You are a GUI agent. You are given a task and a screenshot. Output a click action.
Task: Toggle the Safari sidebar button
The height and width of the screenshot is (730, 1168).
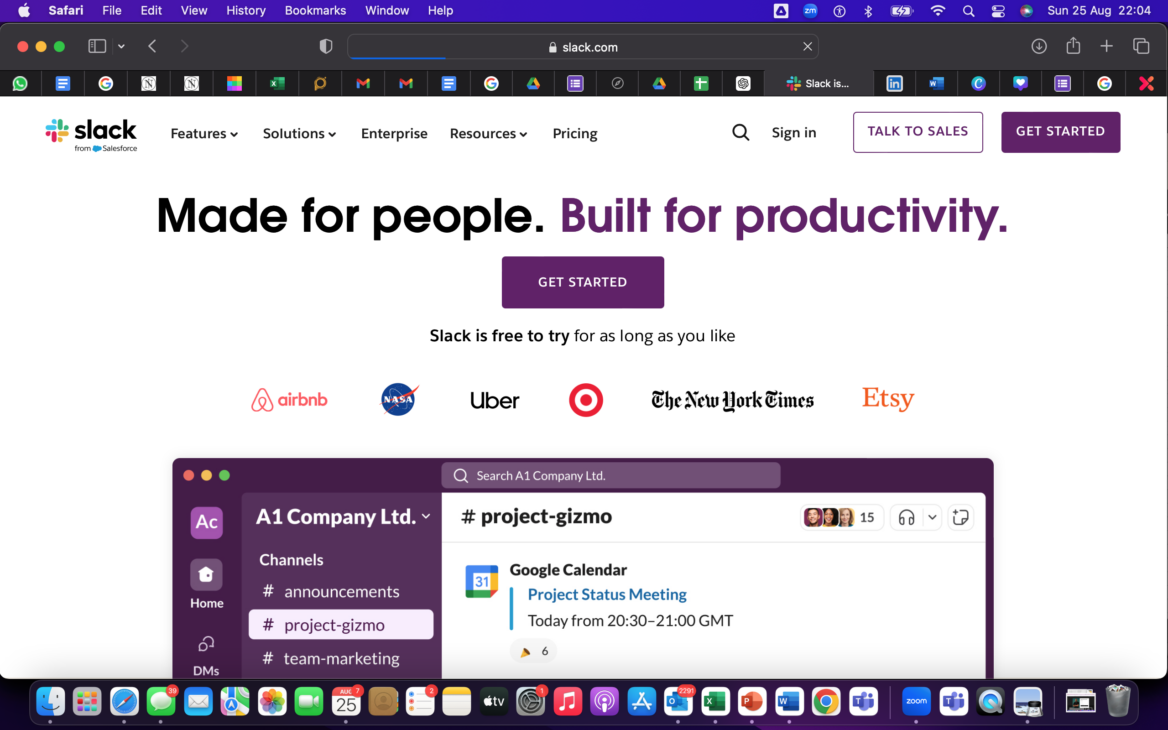tap(97, 46)
